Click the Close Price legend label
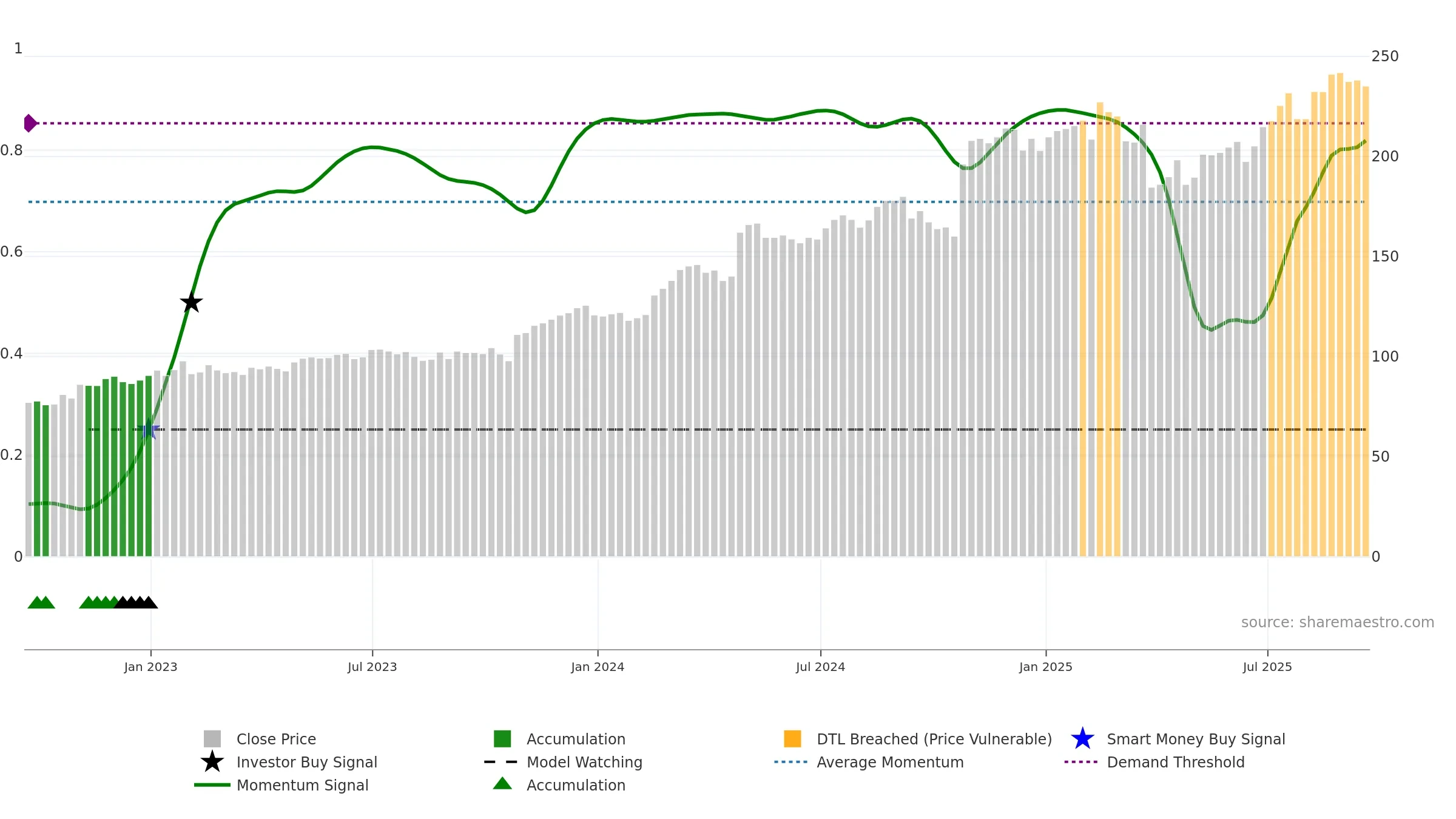 coord(276,739)
